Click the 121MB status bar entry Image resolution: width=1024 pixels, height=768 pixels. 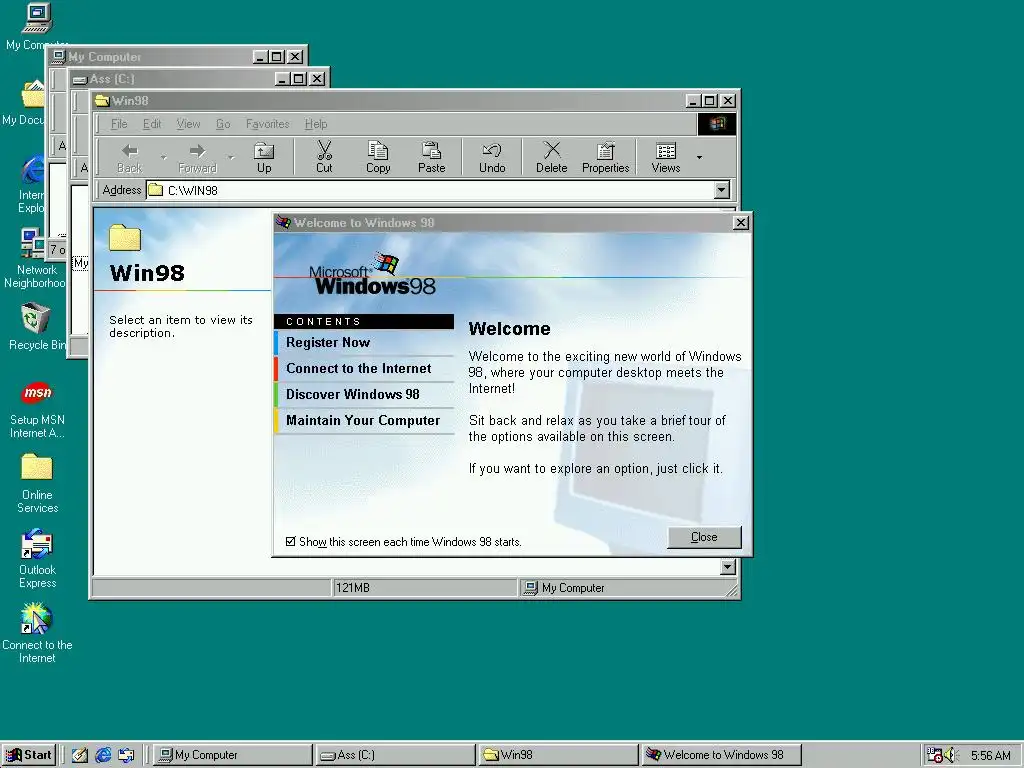click(424, 588)
